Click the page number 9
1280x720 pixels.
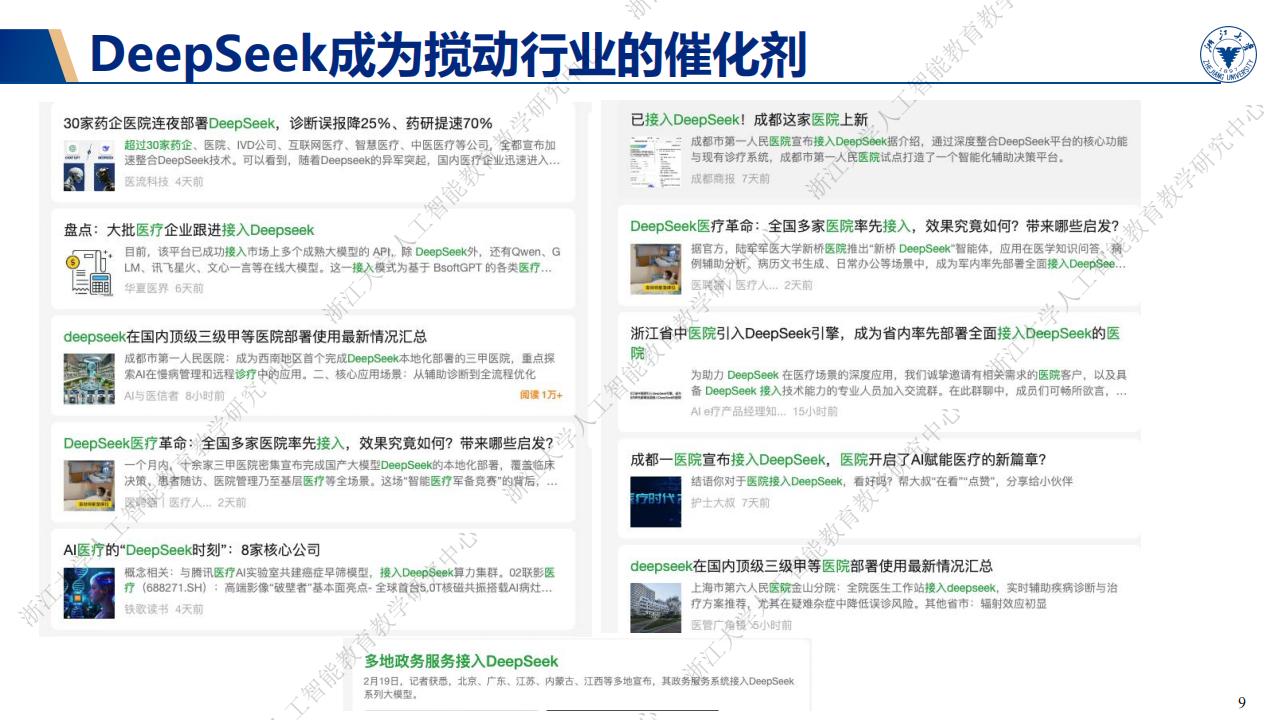(x=1242, y=702)
